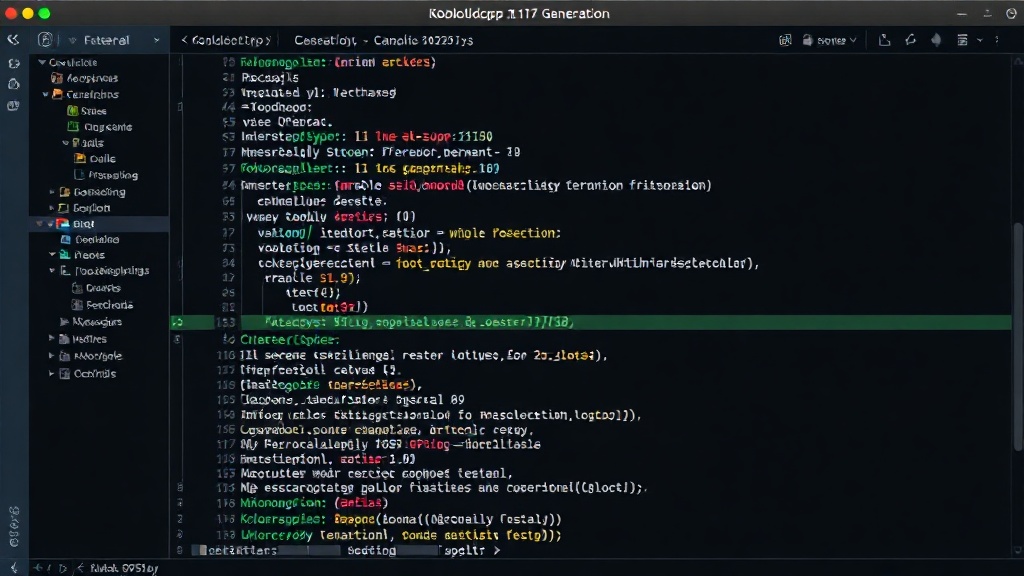Click the green Ctlareer code line below the highlight
1024x576 pixels.
(x=289, y=340)
